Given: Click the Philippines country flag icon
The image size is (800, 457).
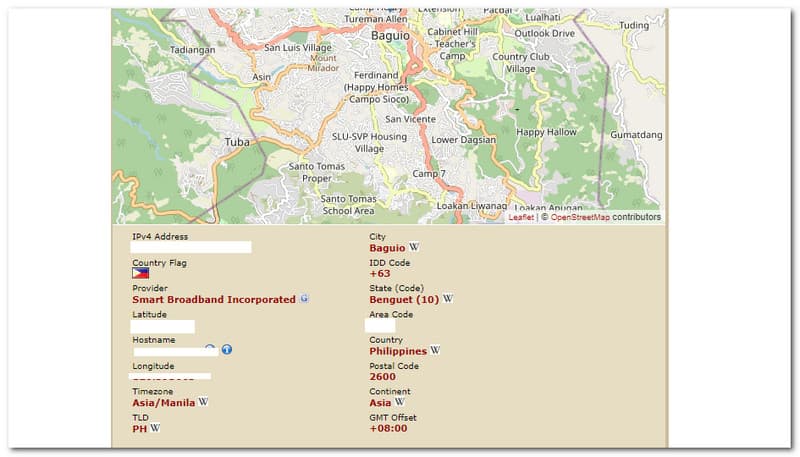Looking at the screenshot, I should click(x=141, y=273).
